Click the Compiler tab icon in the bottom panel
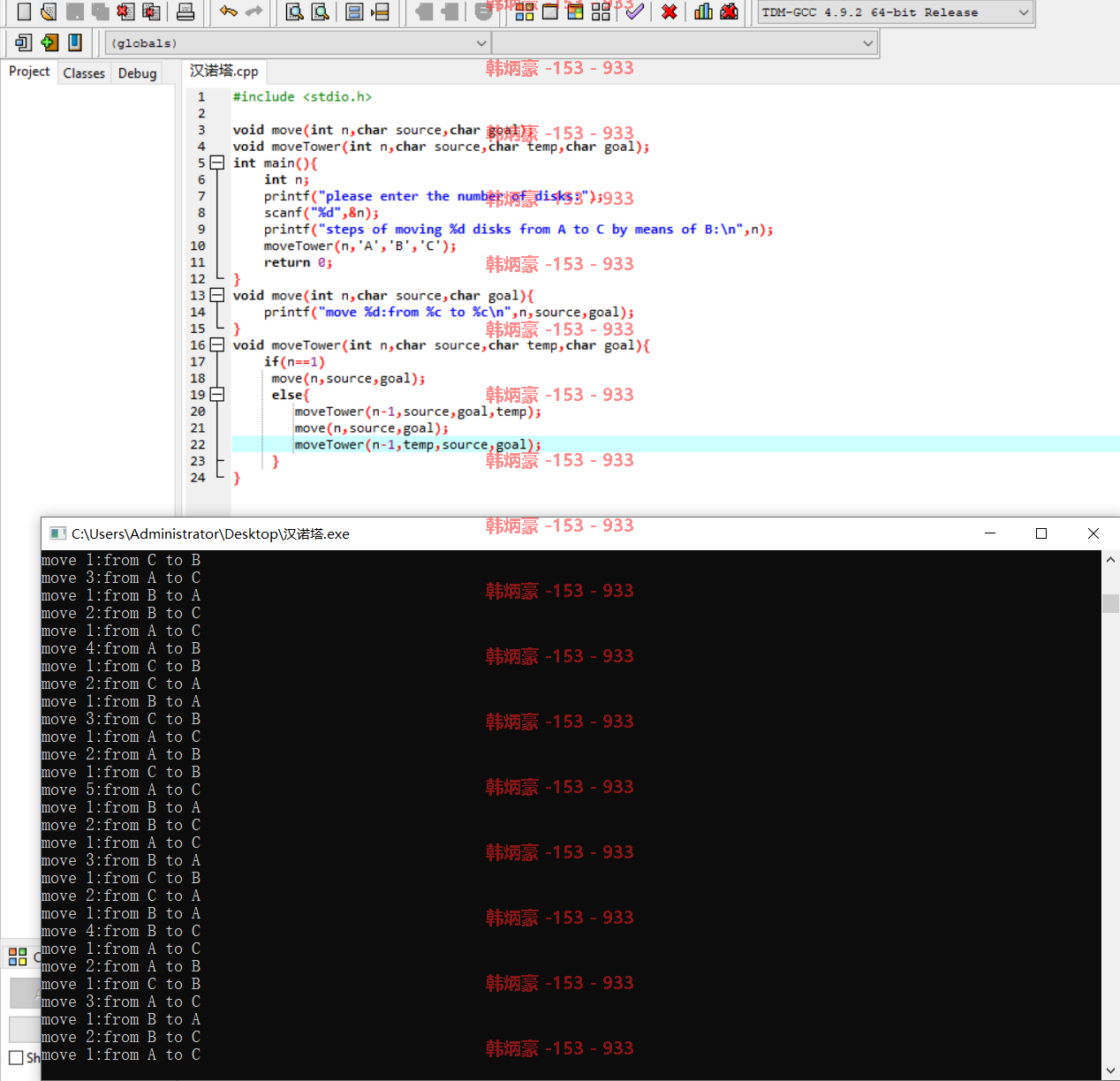 pyautogui.click(x=18, y=956)
